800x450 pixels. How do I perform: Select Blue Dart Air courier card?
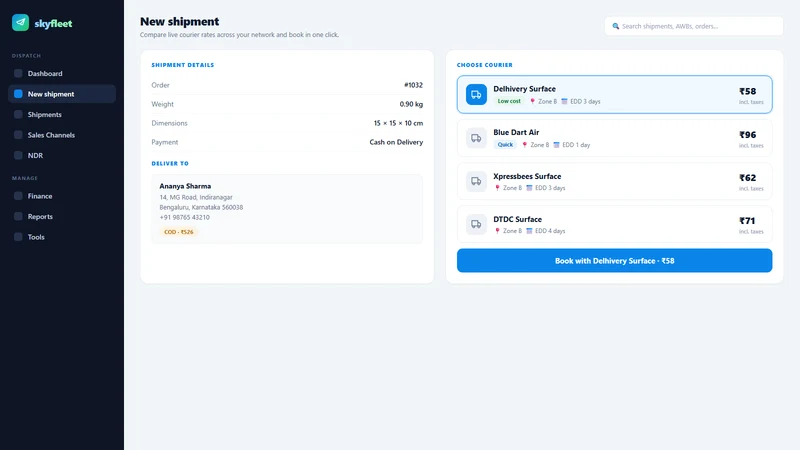click(x=614, y=138)
